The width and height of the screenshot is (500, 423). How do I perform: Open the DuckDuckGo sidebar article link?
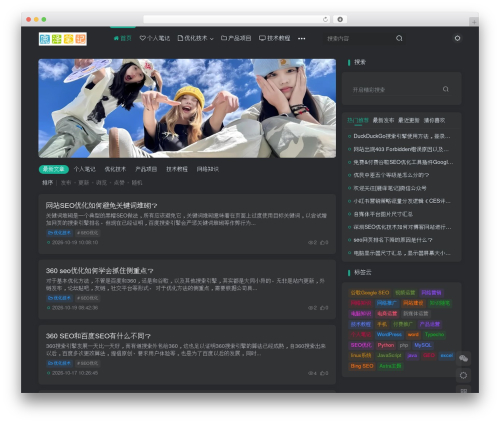click(402, 136)
